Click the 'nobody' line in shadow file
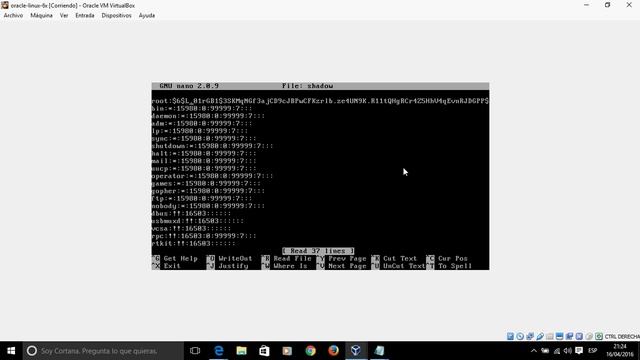This screenshot has width=640, height=360. tap(208, 206)
